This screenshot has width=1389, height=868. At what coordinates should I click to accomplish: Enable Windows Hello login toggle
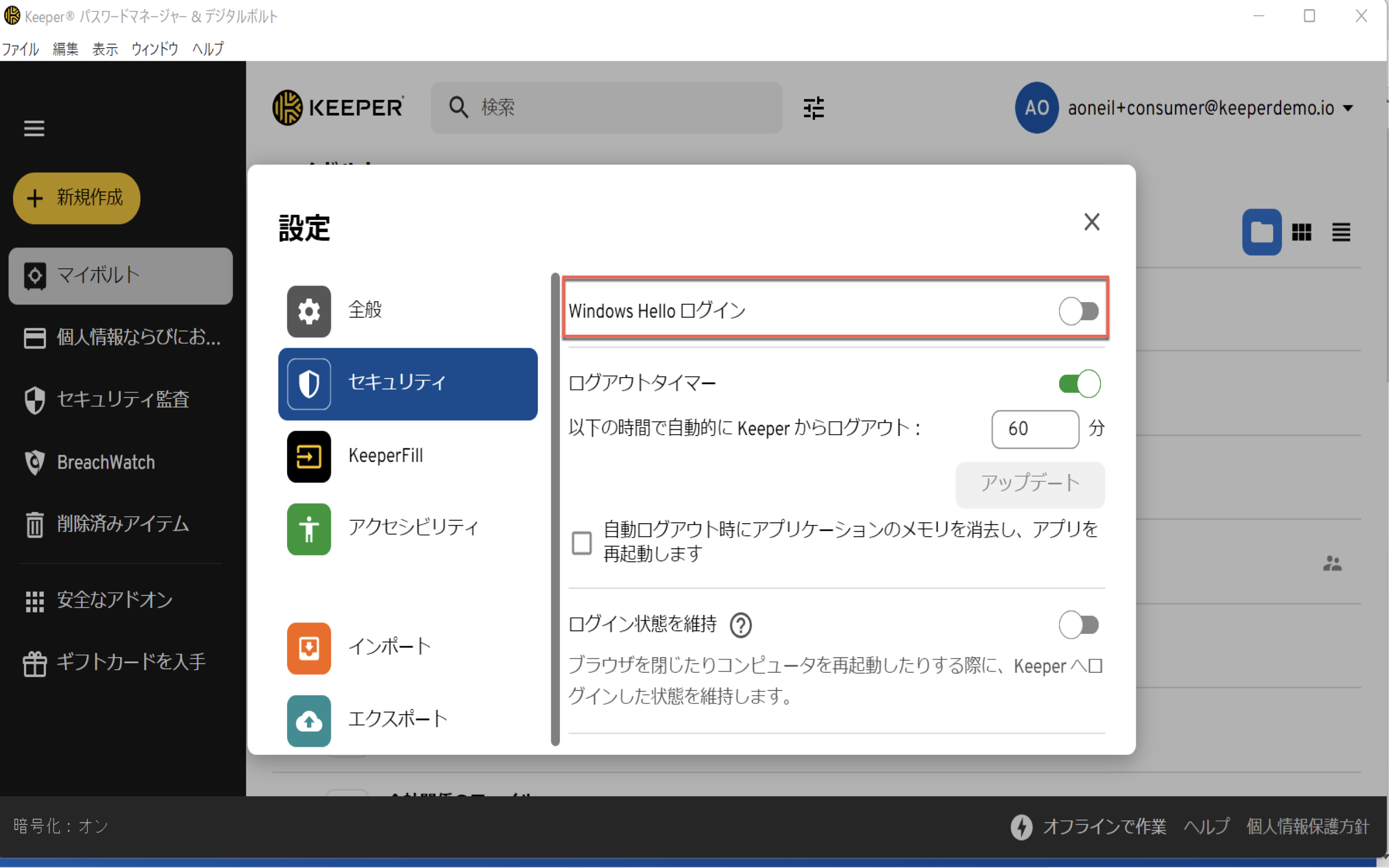[1078, 311]
